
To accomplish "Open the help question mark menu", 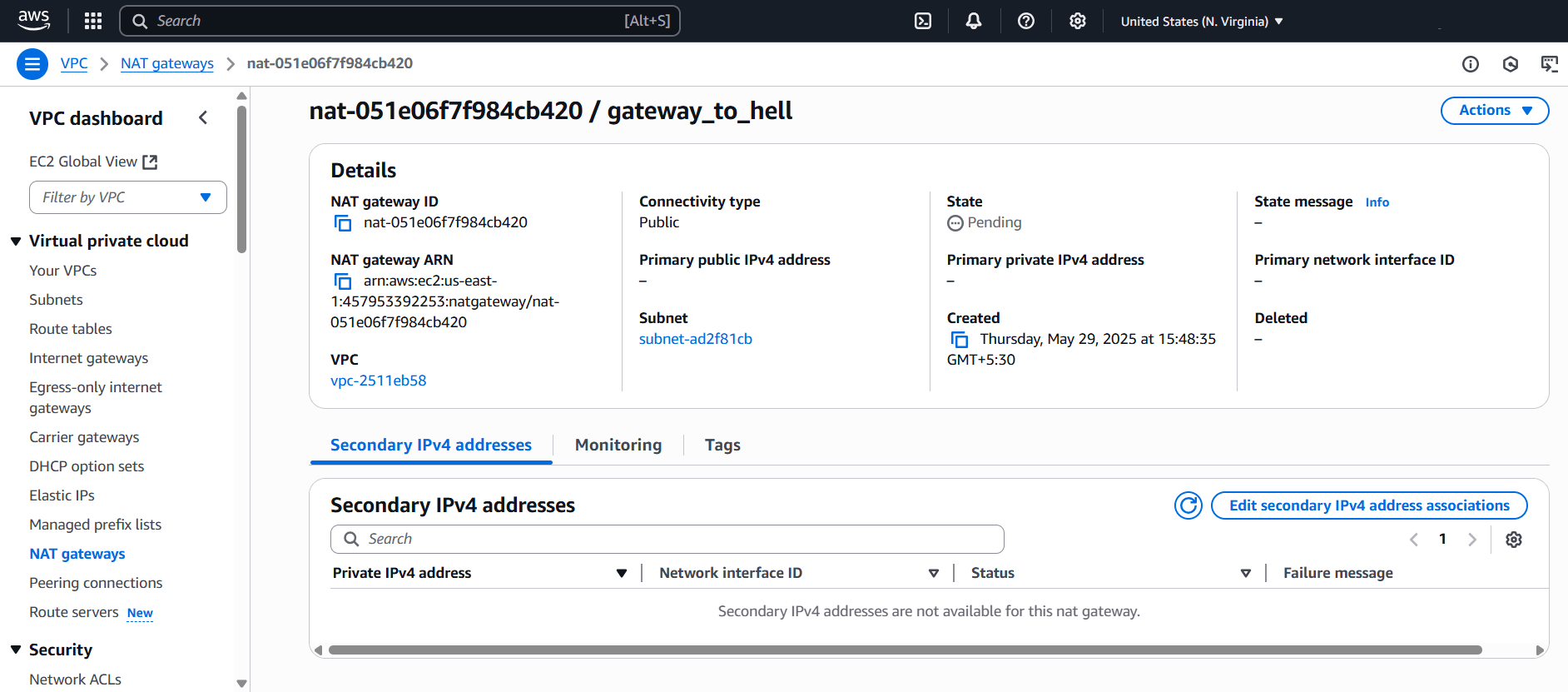I will 1025,21.
